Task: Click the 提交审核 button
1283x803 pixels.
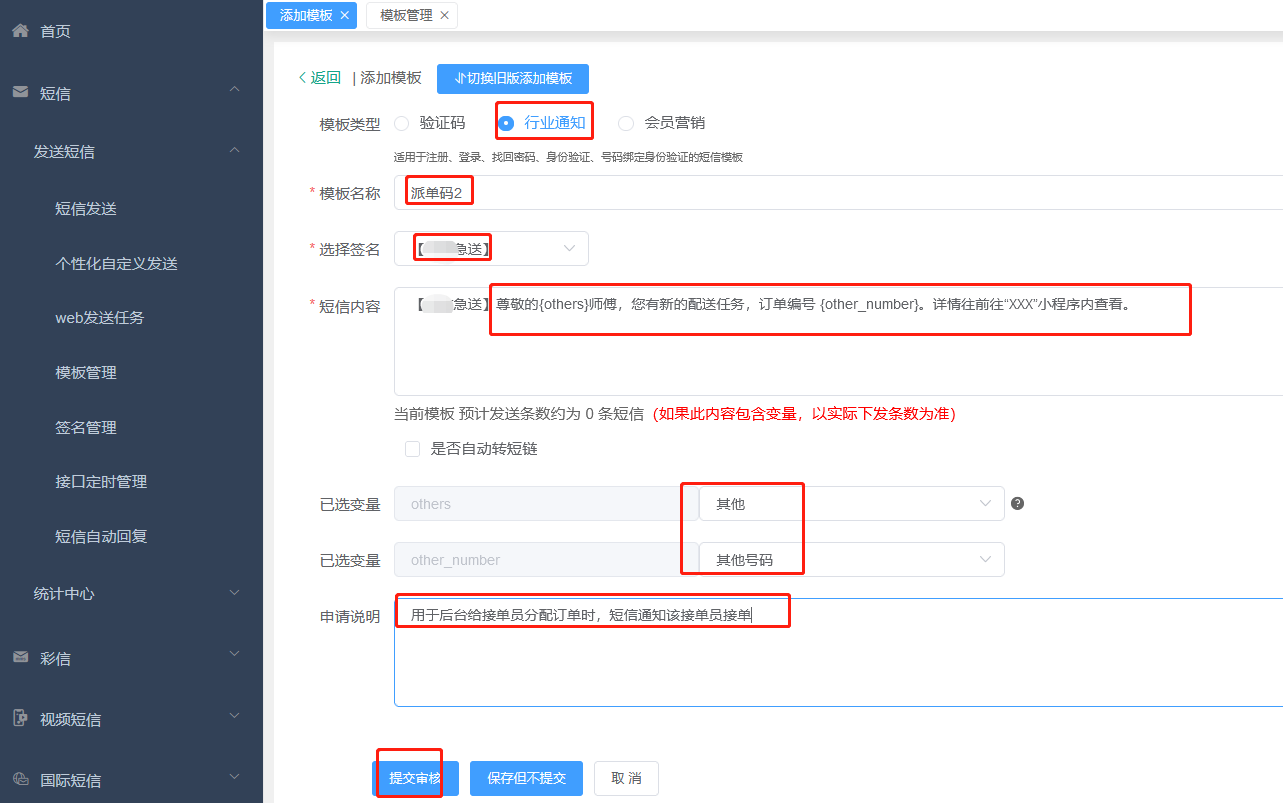Action: (x=415, y=778)
